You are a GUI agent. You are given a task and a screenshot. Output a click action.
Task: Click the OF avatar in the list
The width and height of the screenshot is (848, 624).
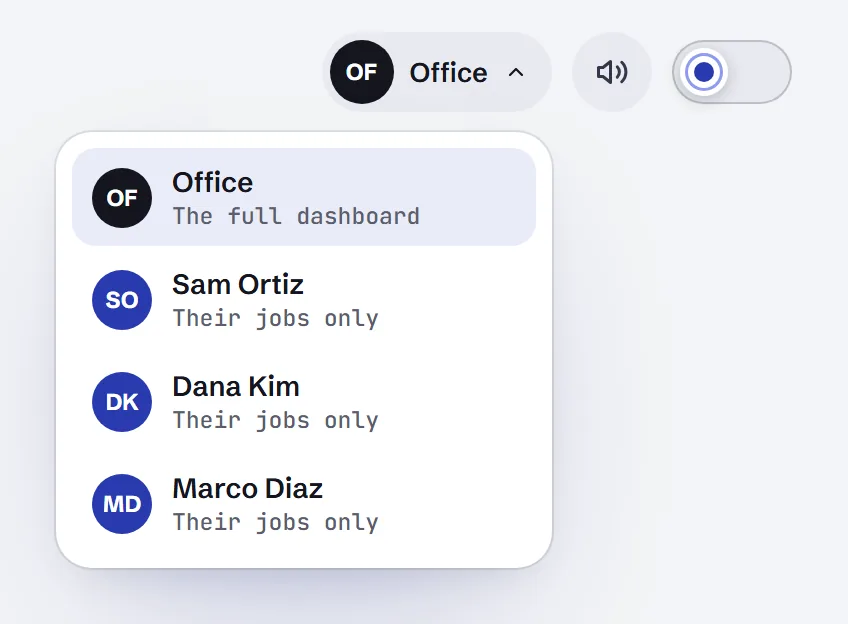pos(122,198)
